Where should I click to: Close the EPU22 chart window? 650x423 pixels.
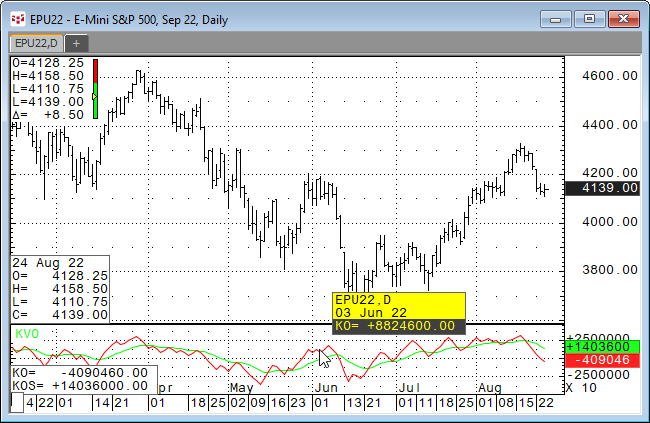tap(622, 18)
